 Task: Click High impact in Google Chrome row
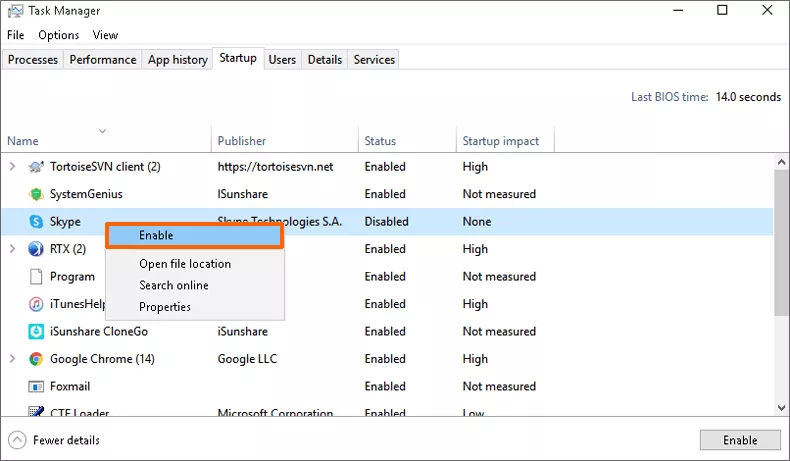(475, 359)
